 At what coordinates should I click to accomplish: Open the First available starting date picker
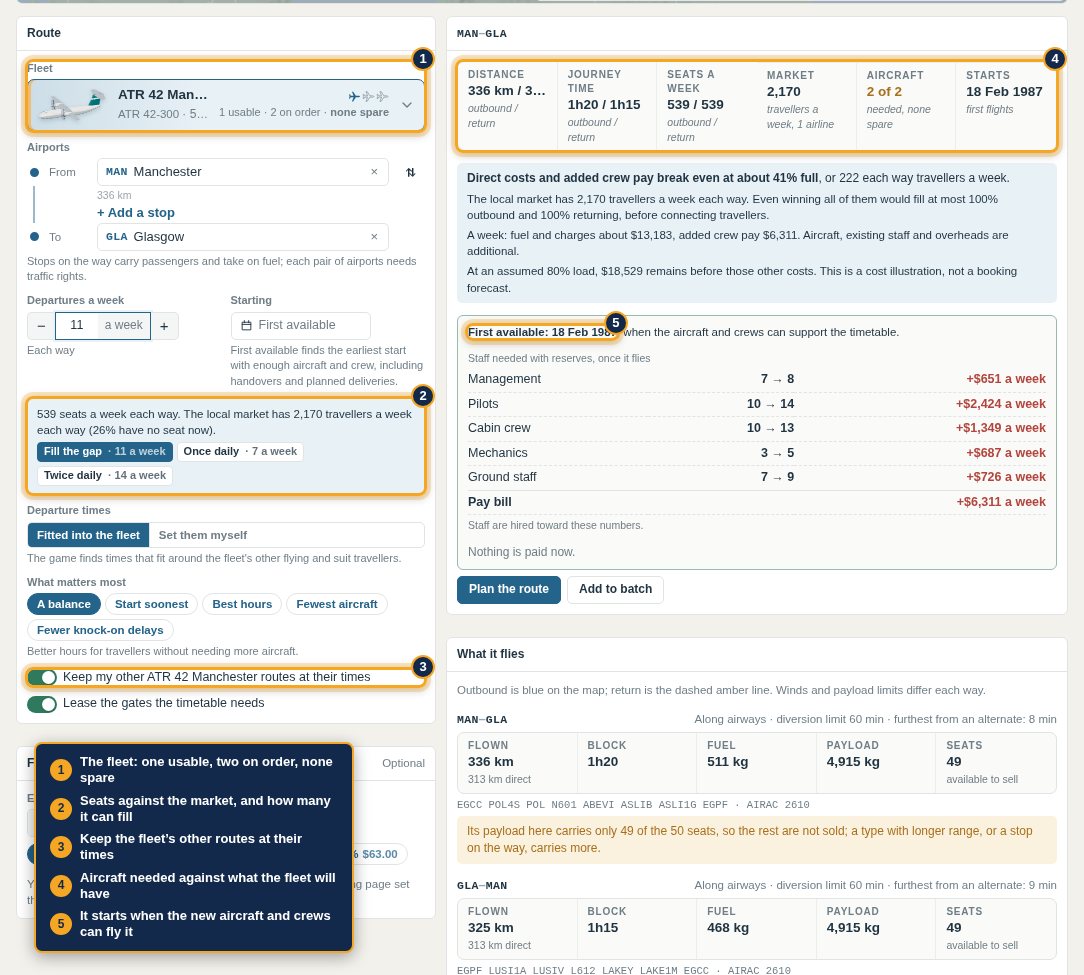click(x=301, y=325)
